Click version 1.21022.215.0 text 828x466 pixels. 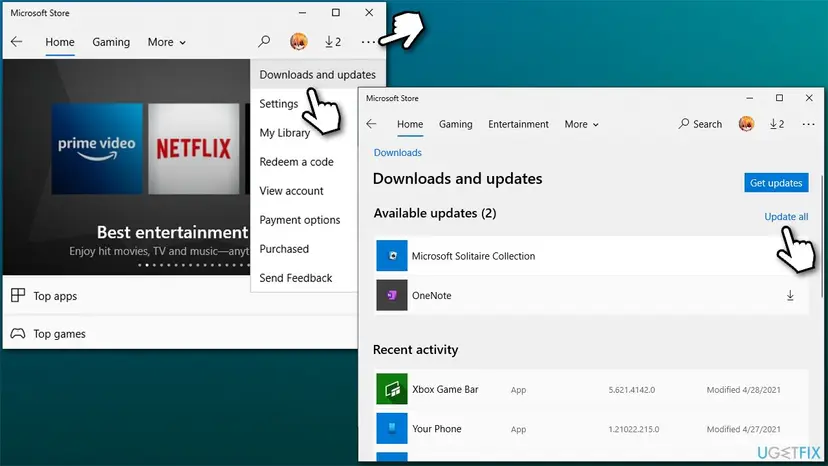click(634, 430)
